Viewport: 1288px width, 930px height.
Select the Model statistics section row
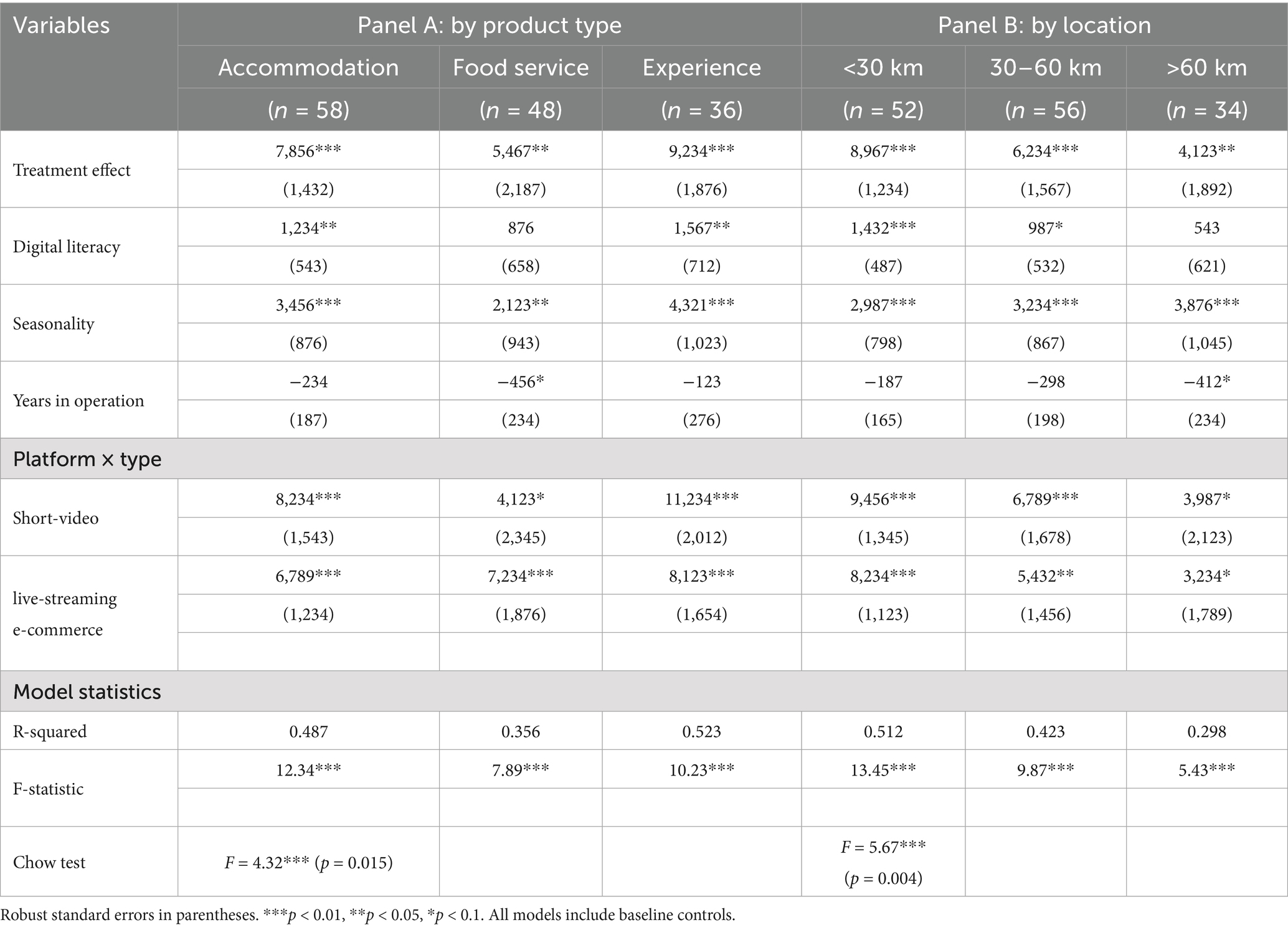pos(87,691)
